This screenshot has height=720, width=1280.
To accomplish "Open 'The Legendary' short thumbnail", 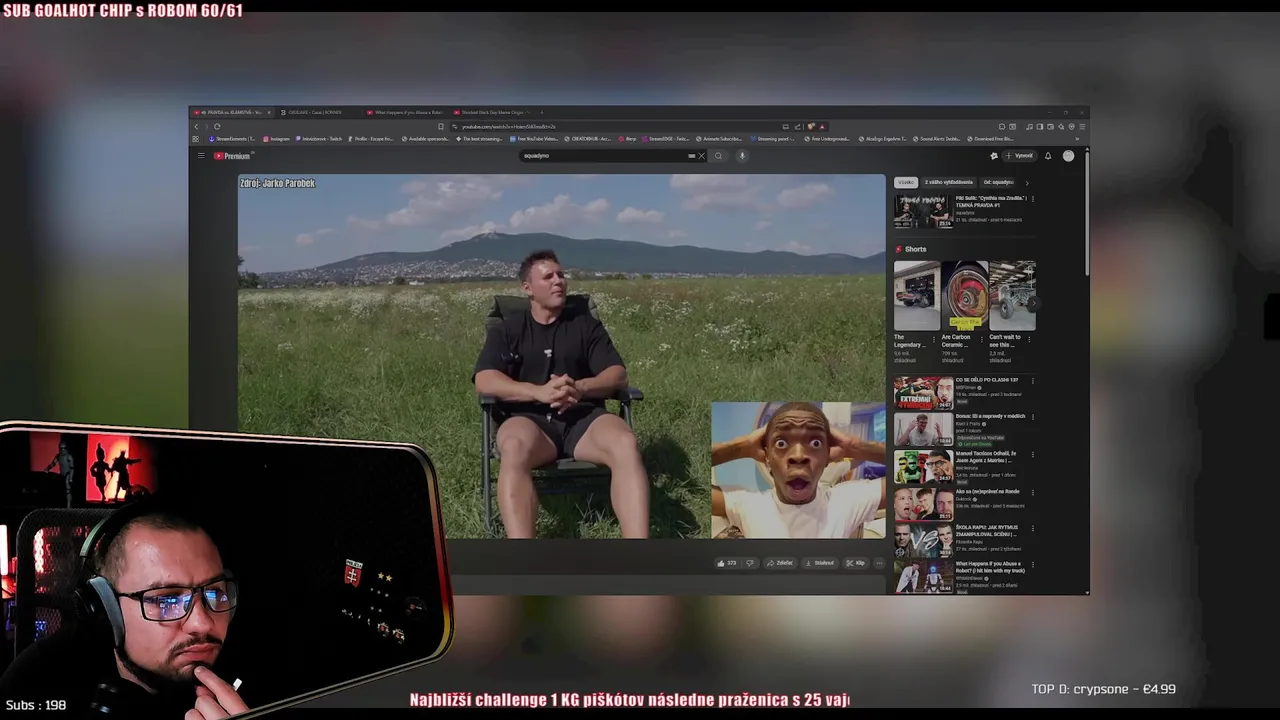I will 916,296.
